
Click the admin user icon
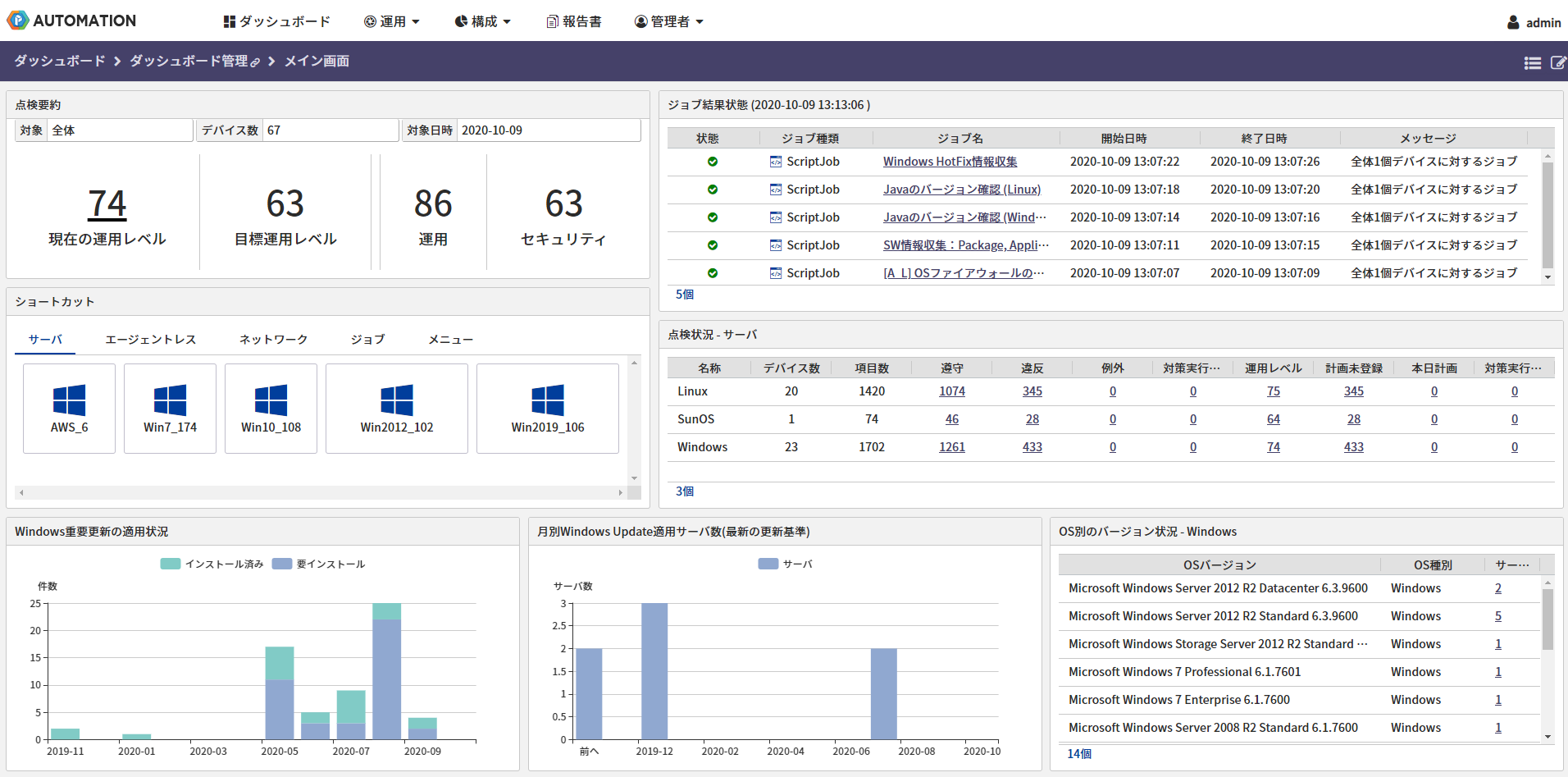pos(1513,22)
